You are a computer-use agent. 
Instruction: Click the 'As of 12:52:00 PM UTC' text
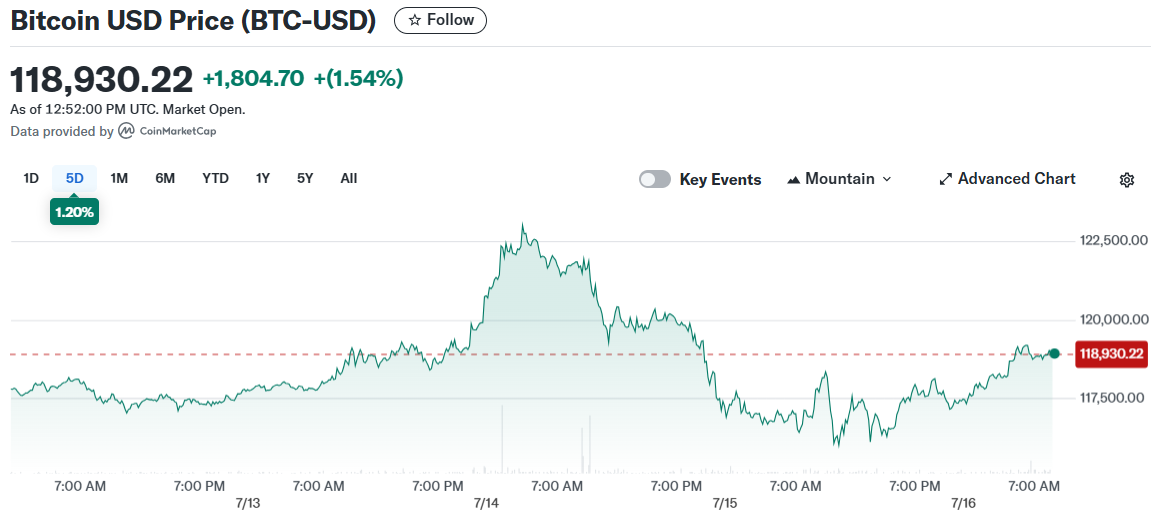click(x=128, y=109)
